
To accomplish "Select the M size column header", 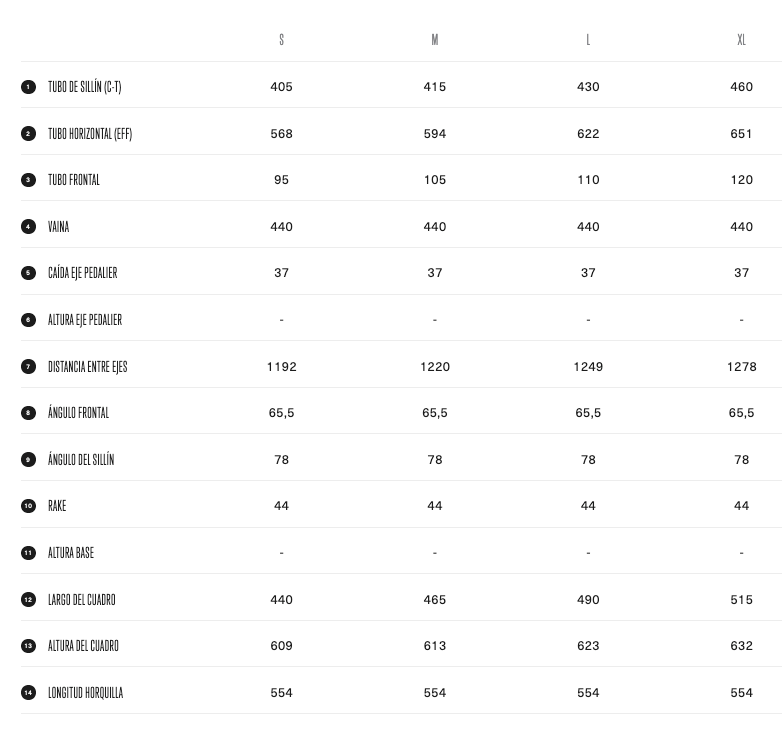I will tap(435, 40).
